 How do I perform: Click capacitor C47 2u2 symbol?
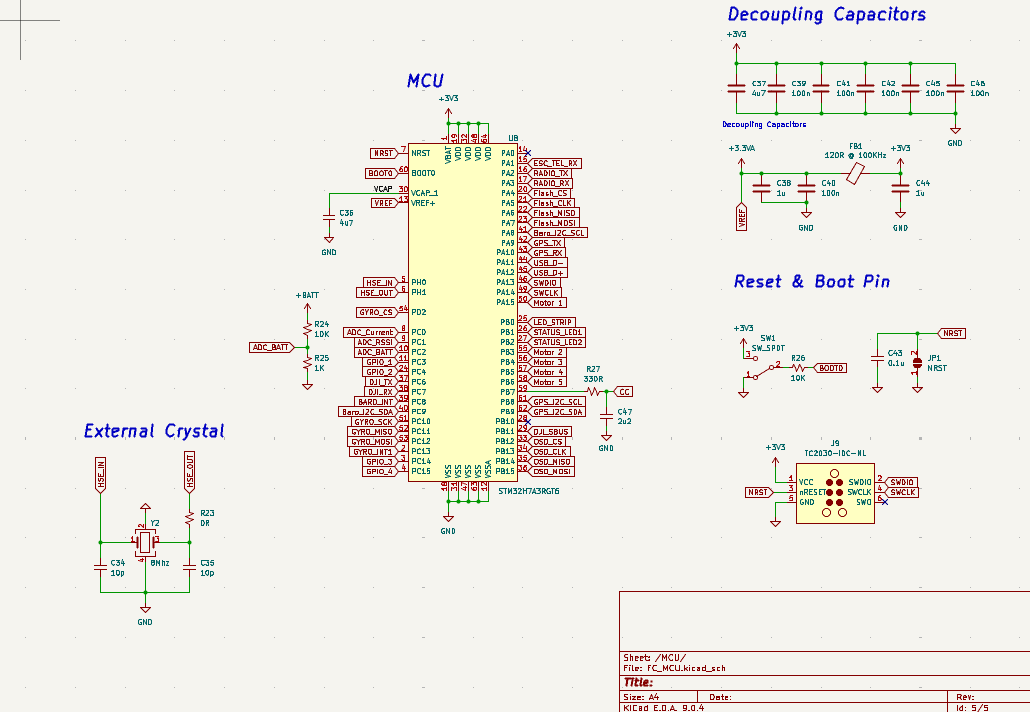click(x=606, y=416)
